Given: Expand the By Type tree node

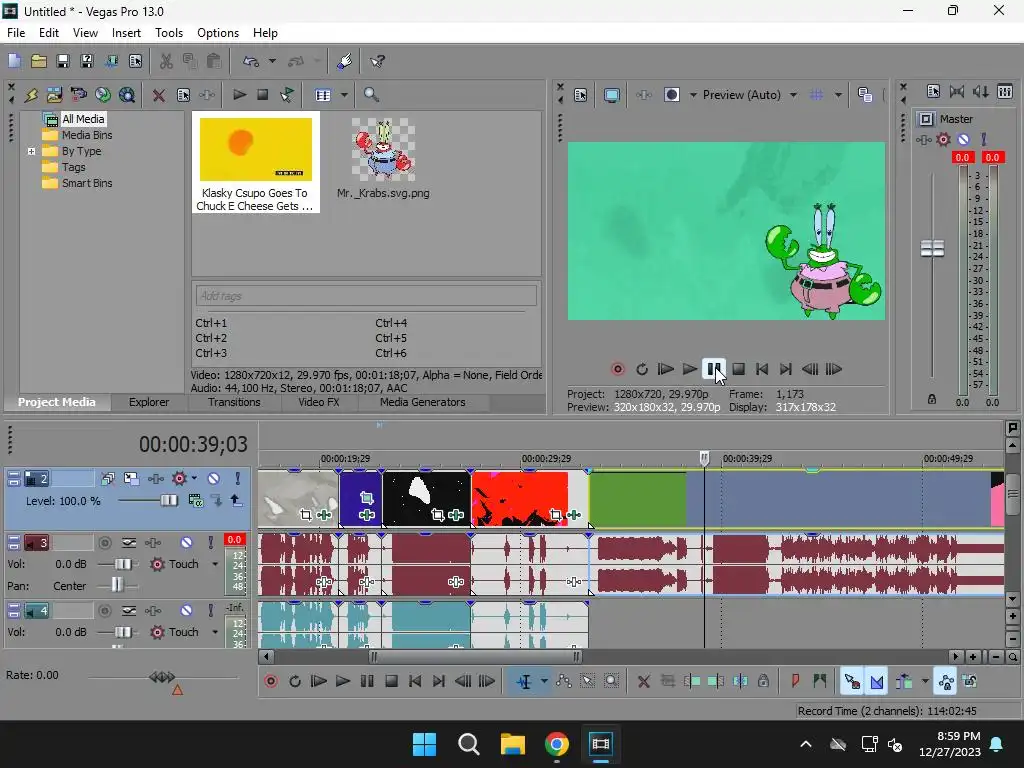Looking at the screenshot, I should pyautogui.click(x=31, y=151).
